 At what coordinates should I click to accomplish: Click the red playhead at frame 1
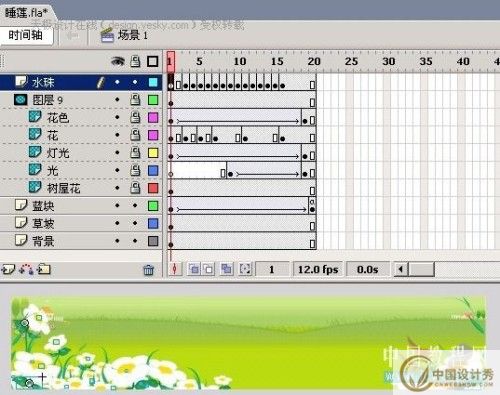pos(171,61)
